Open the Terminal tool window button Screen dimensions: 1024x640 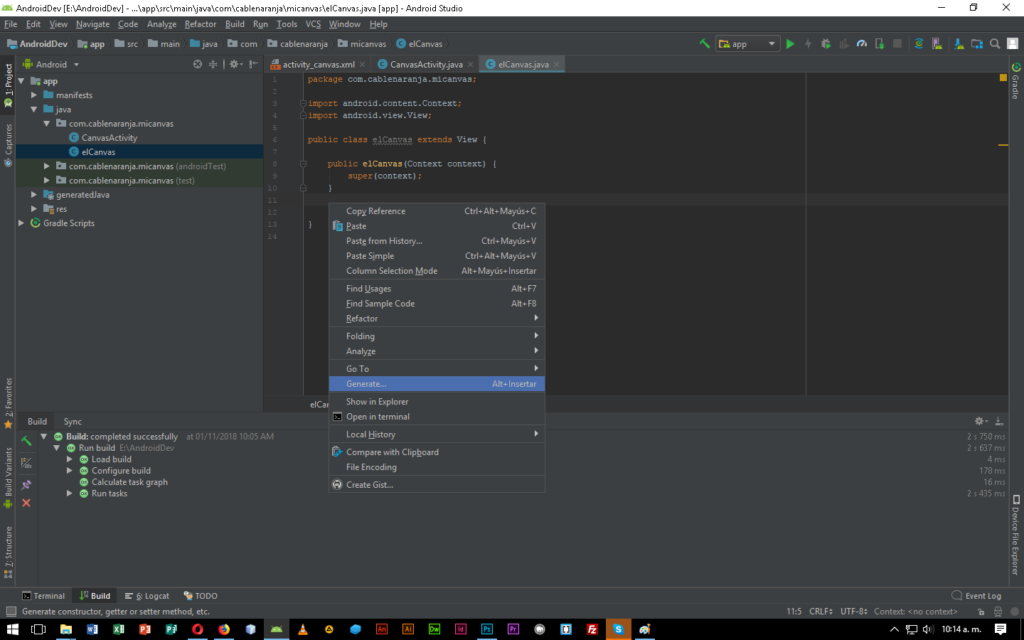point(44,596)
